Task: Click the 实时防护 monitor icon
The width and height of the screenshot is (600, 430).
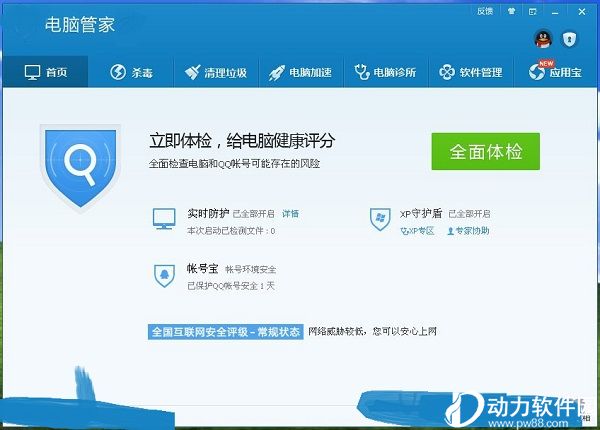Action: click(x=164, y=219)
